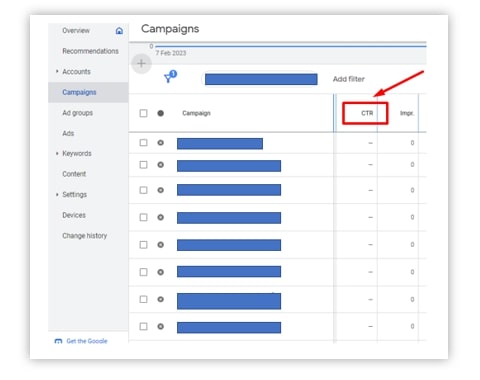This screenshot has height=380, width=480.
Task: Open the fourth campaign's status icon
Action: coord(160,217)
